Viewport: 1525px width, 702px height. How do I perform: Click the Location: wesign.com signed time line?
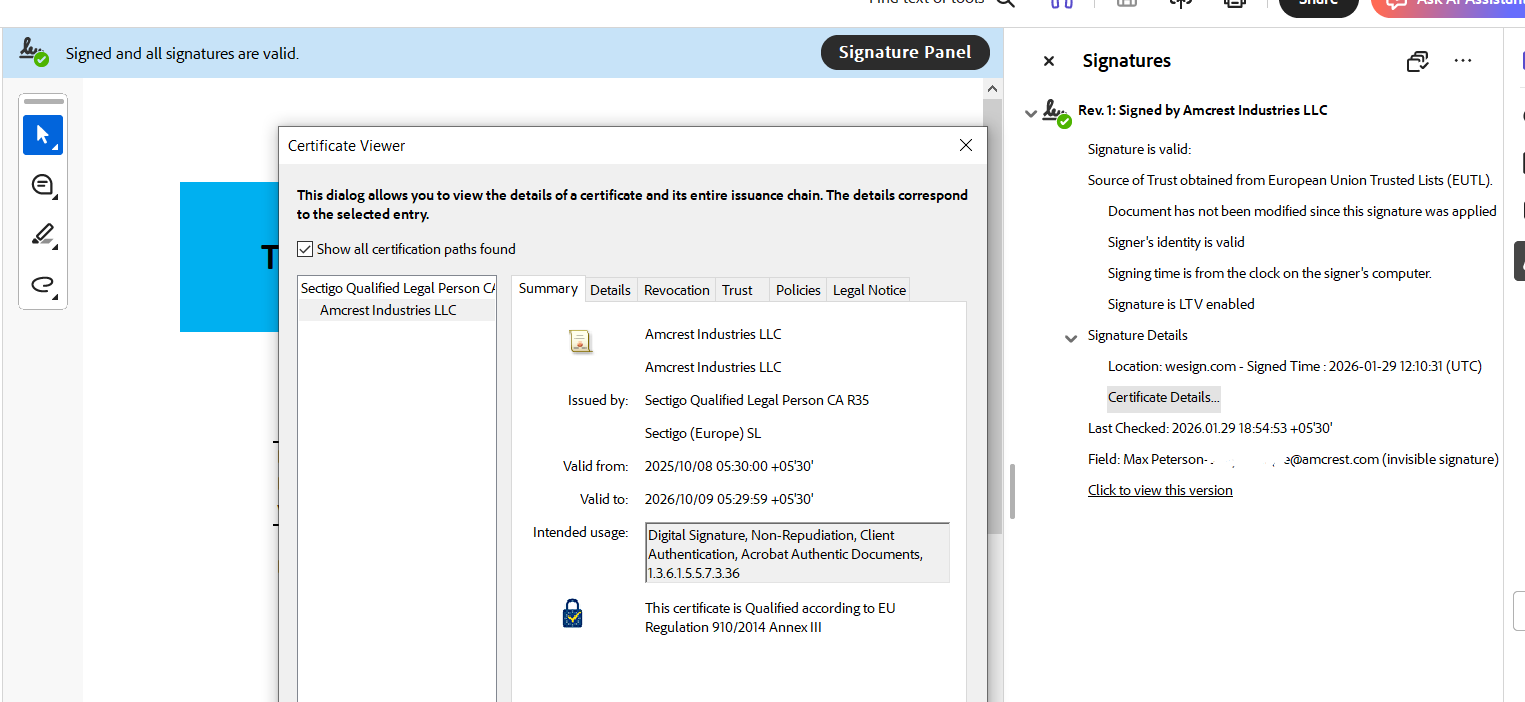point(1295,366)
